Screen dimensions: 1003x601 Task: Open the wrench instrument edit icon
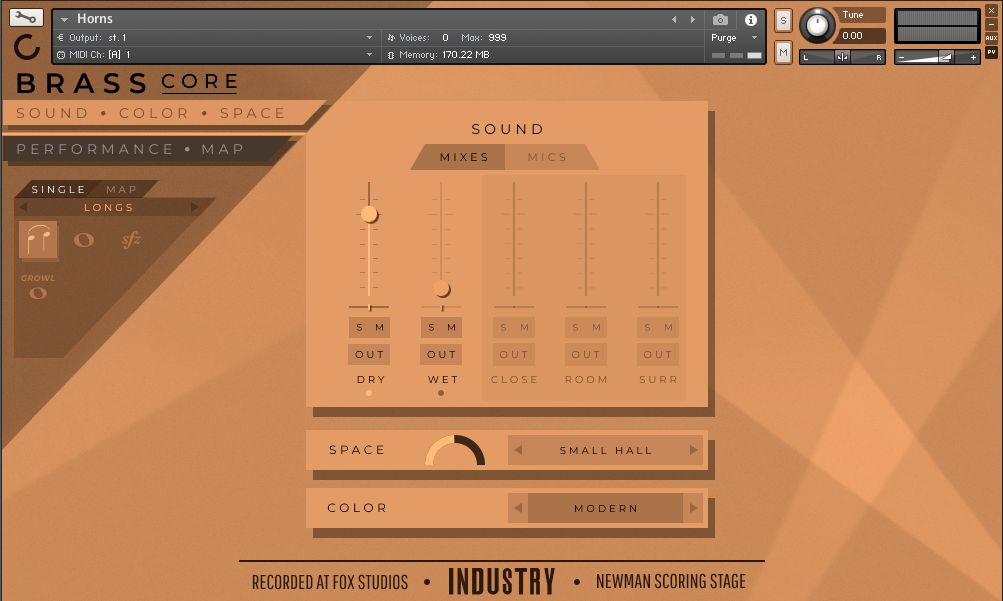pyautogui.click(x=26, y=17)
